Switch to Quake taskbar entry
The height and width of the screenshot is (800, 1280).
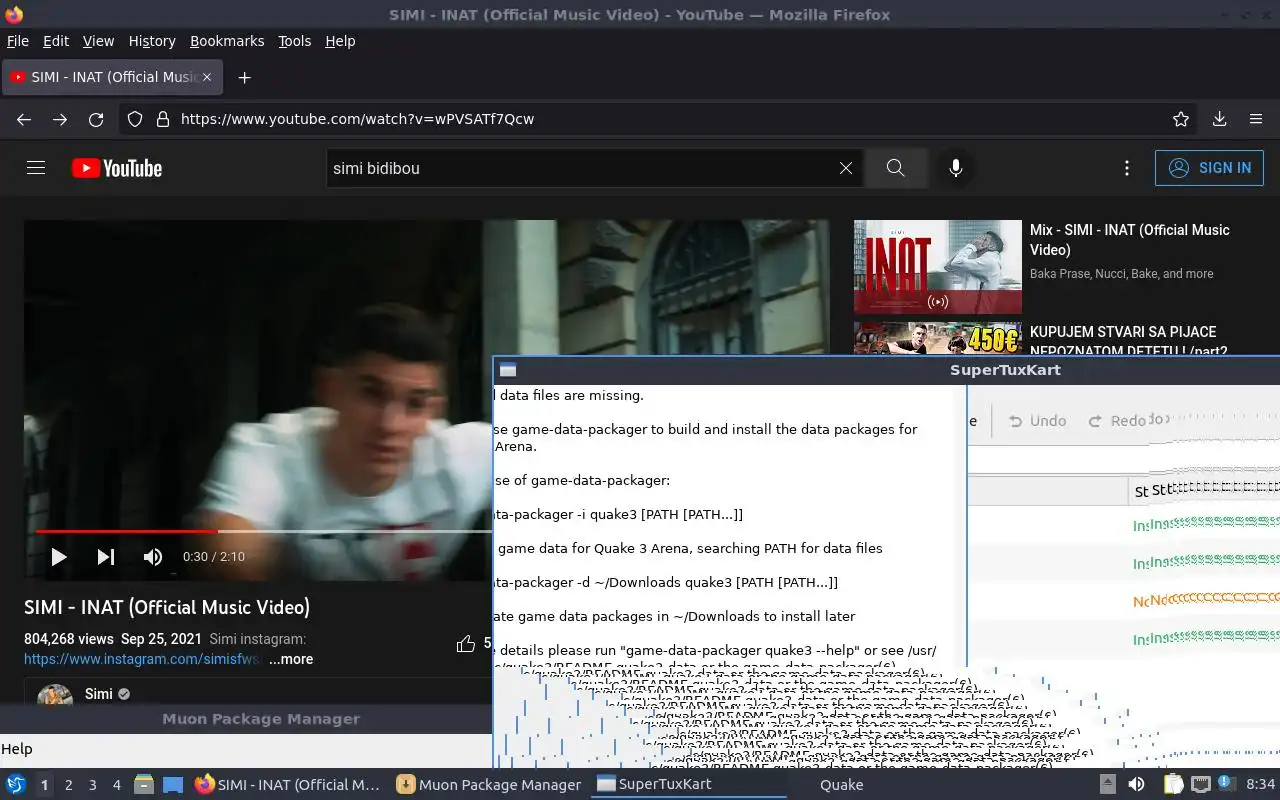coord(842,785)
